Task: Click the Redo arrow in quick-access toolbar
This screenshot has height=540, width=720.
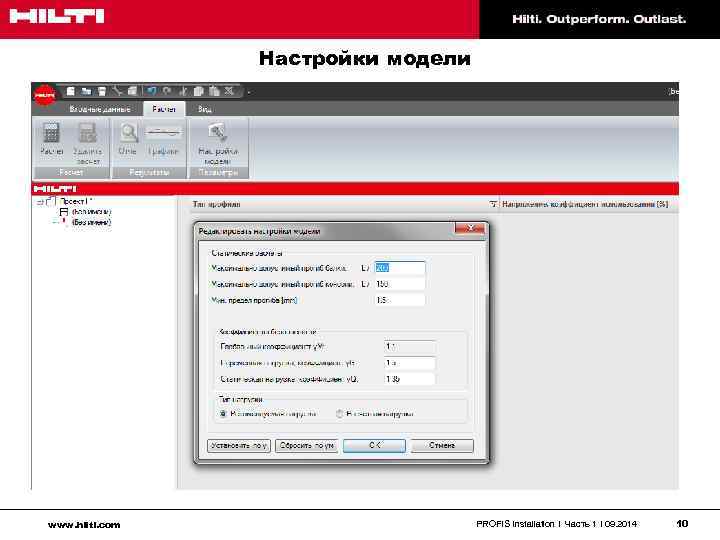Action: pyautogui.click(x=167, y=91)
